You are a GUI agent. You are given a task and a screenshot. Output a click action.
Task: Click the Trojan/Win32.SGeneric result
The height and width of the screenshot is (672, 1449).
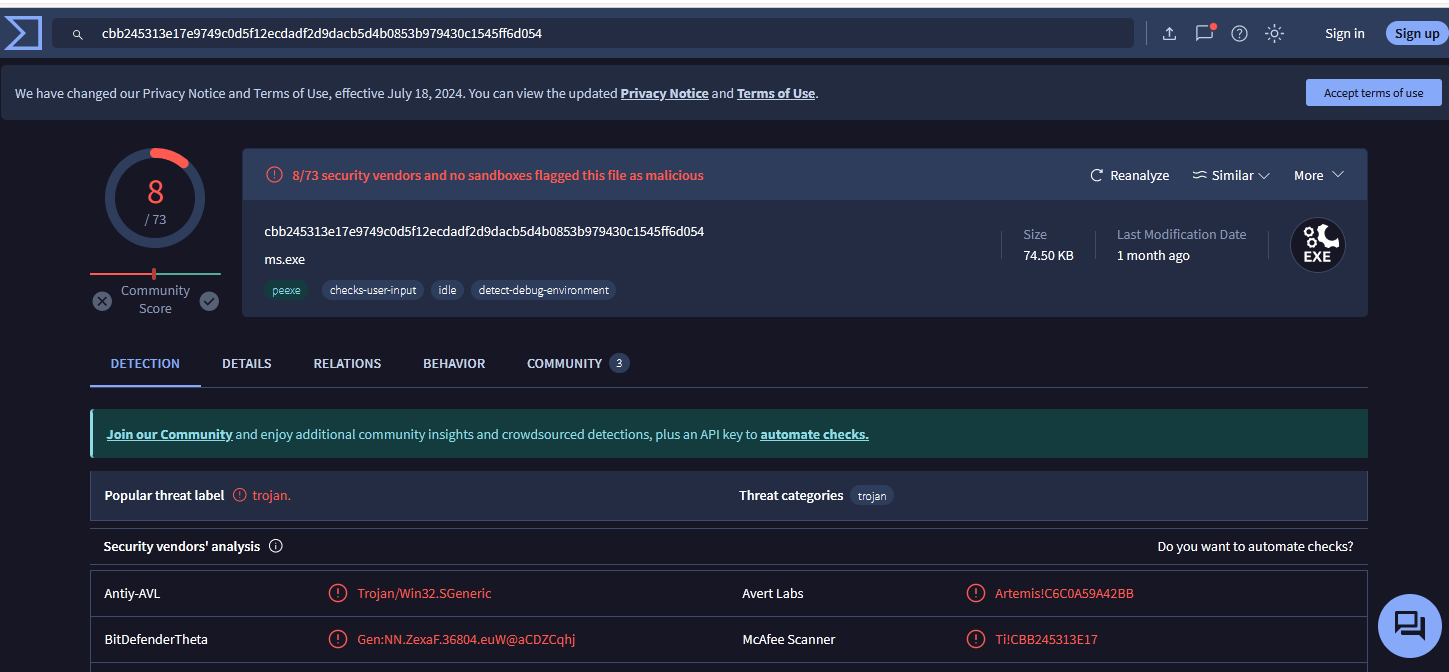click(x=424, y=593)
